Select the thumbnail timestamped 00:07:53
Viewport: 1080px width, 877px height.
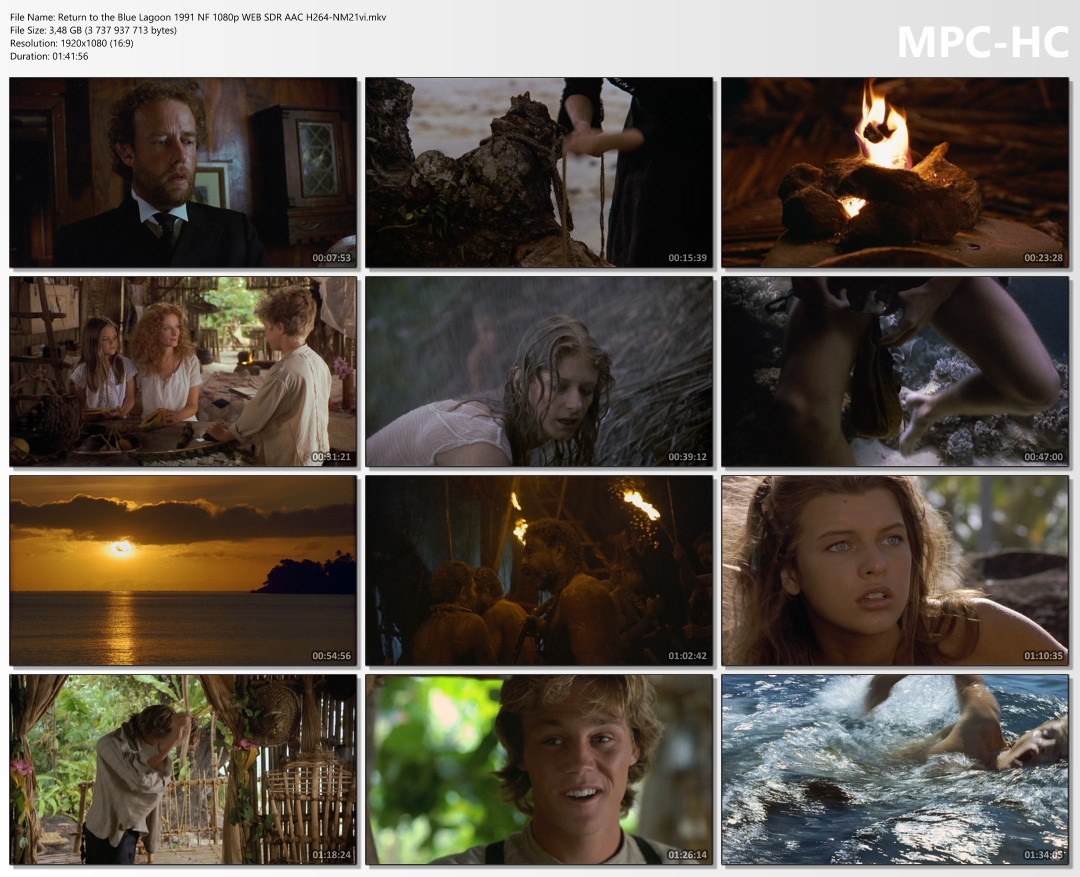[183, 172]
